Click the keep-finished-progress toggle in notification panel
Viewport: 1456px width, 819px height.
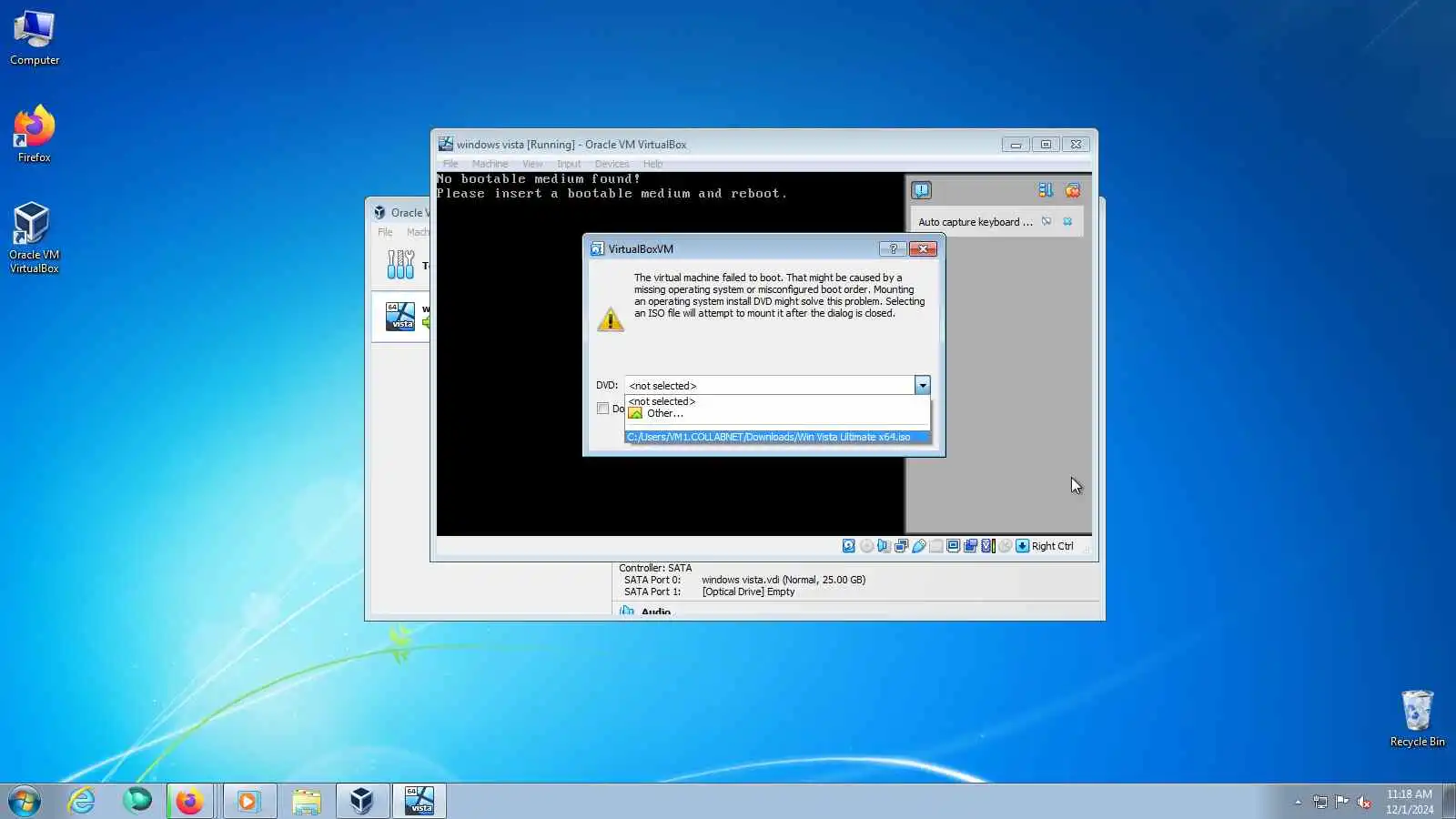click(x=1046, y=190)
